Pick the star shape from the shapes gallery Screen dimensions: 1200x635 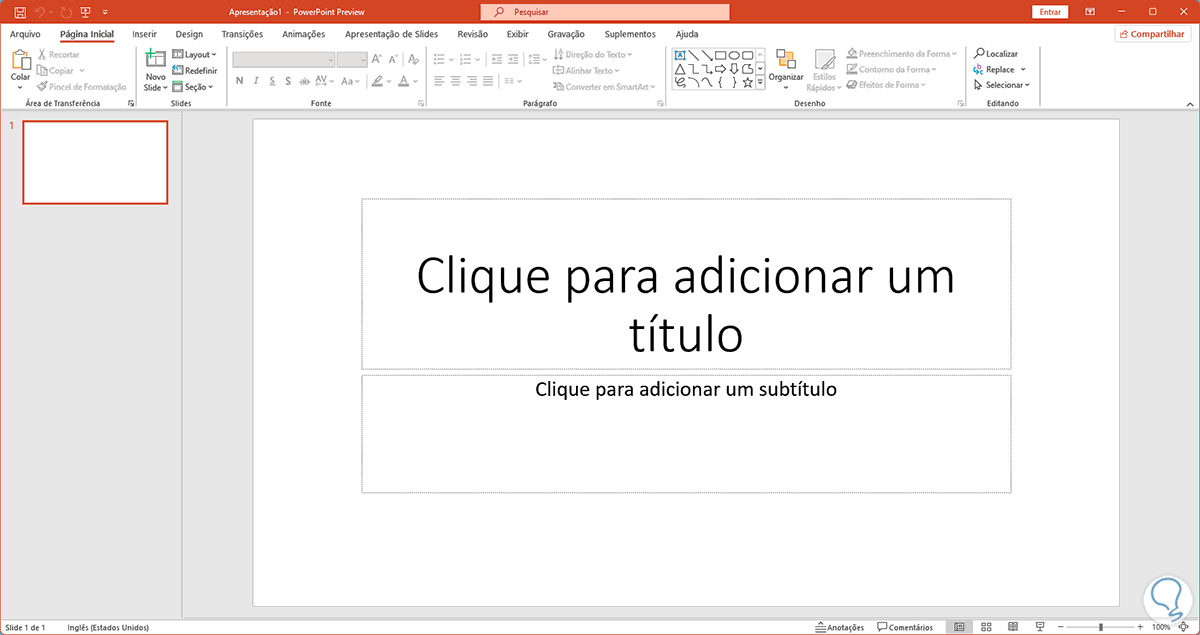tap(747, 82)
